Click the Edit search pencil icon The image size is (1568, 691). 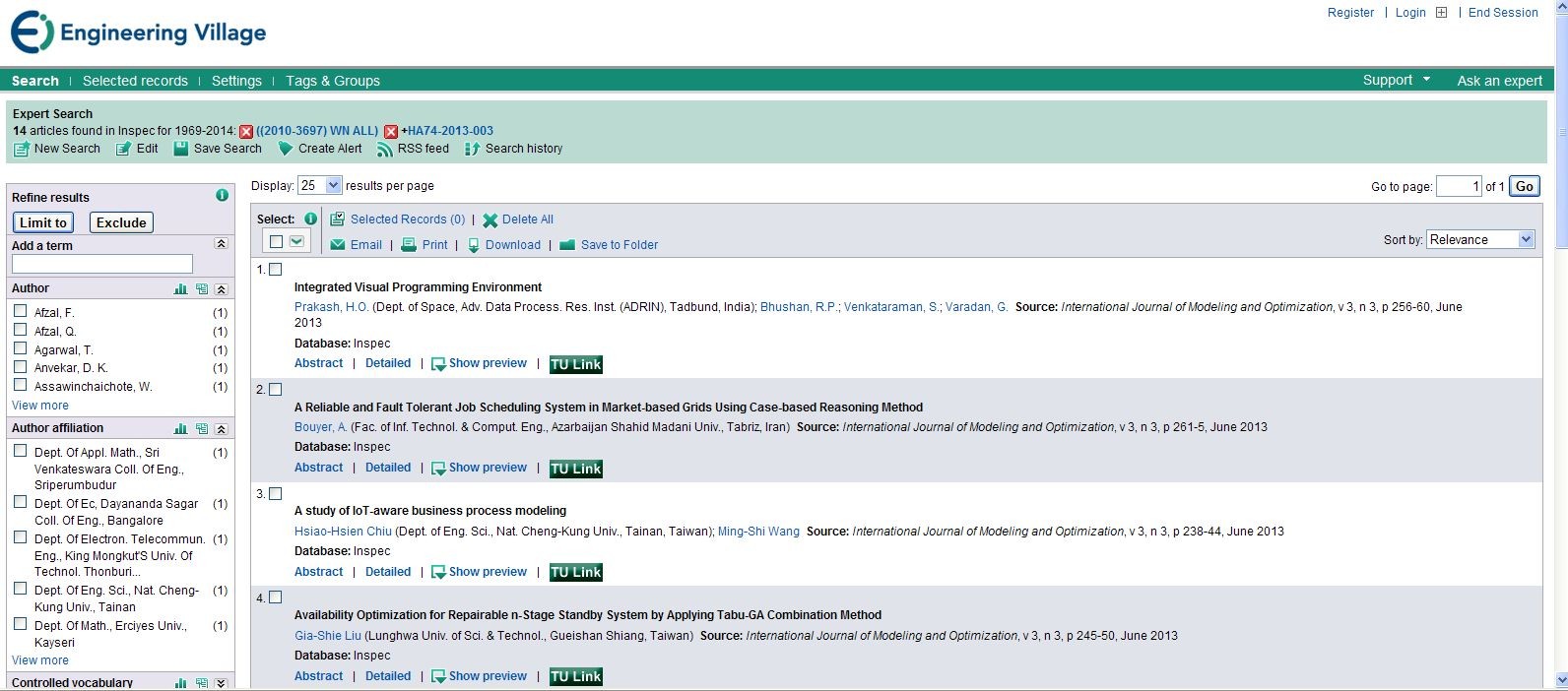tap(123, 150)
